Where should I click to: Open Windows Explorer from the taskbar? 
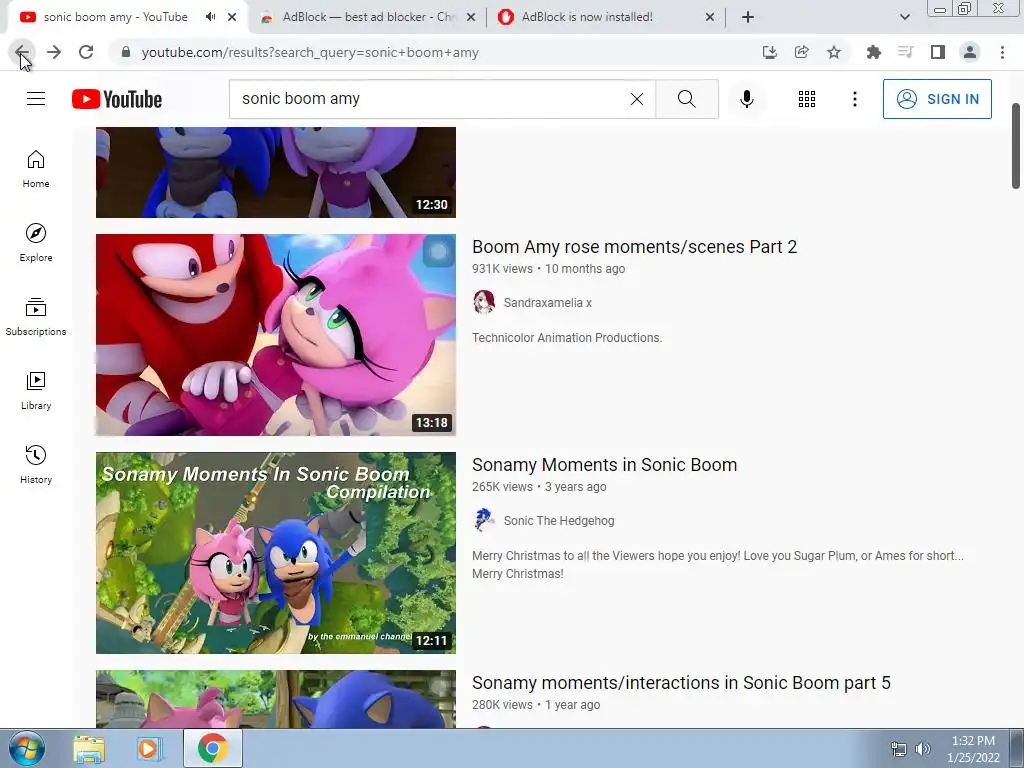(x=89, y=748)
